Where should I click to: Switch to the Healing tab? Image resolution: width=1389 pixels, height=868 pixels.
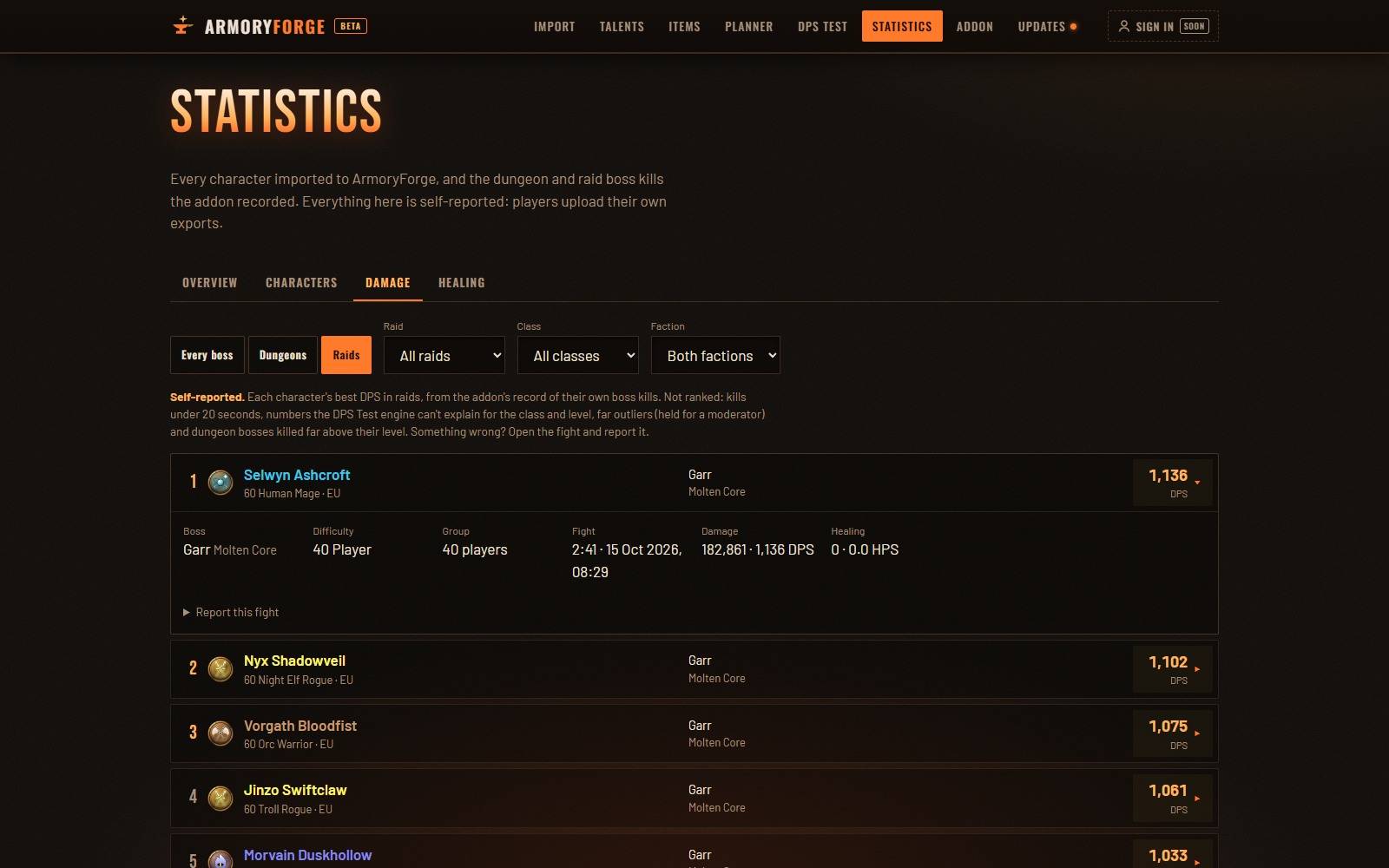point(462,283)
